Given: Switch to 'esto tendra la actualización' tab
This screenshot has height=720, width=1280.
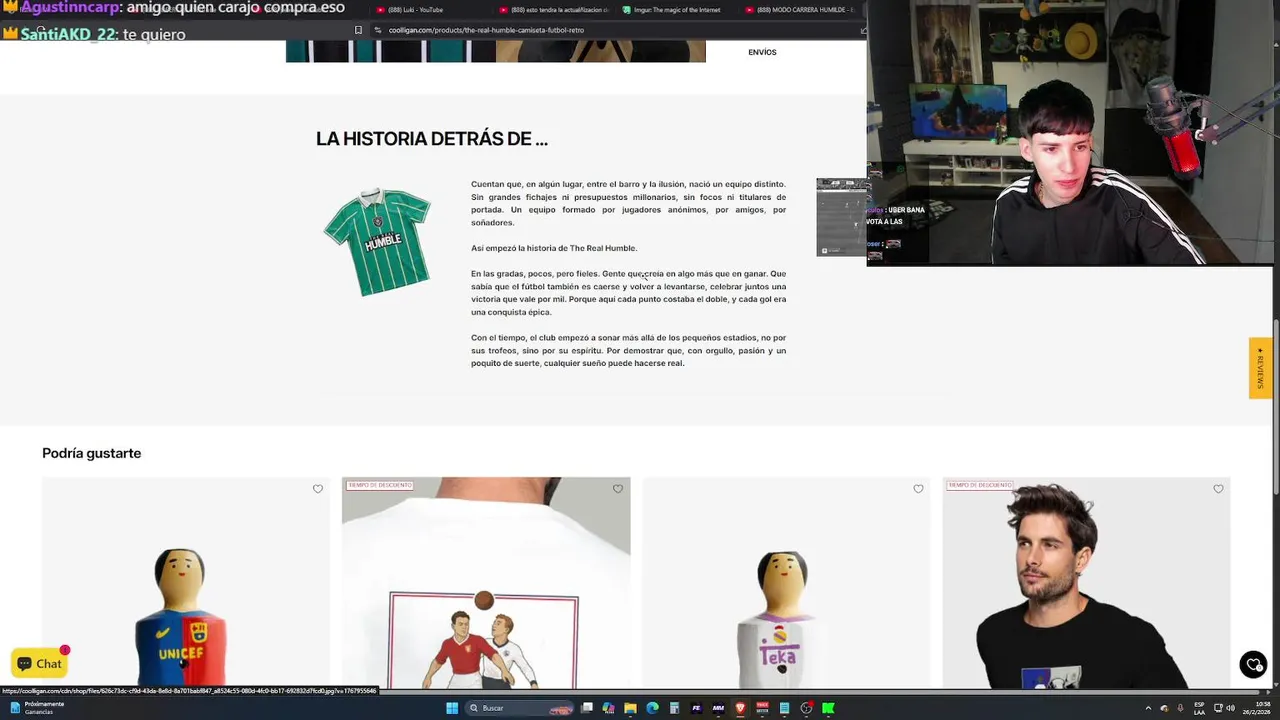Looking at the screenshot, I should point(555,10).
